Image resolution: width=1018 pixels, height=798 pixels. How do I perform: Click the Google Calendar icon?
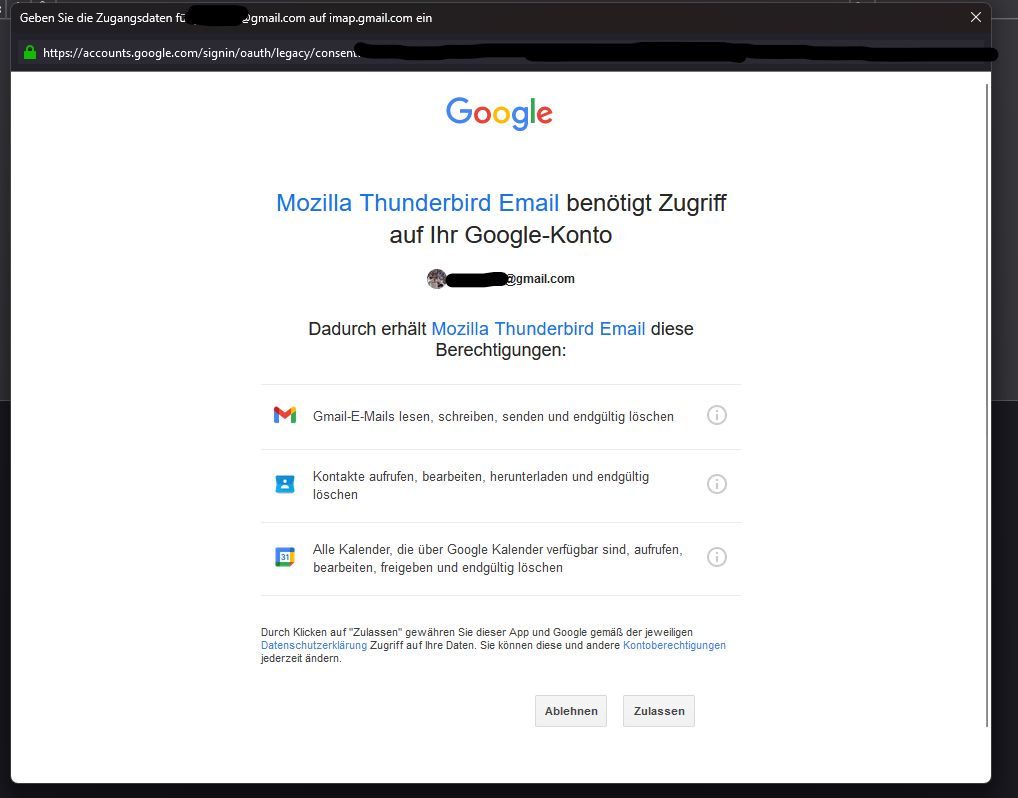pos(284,556)
